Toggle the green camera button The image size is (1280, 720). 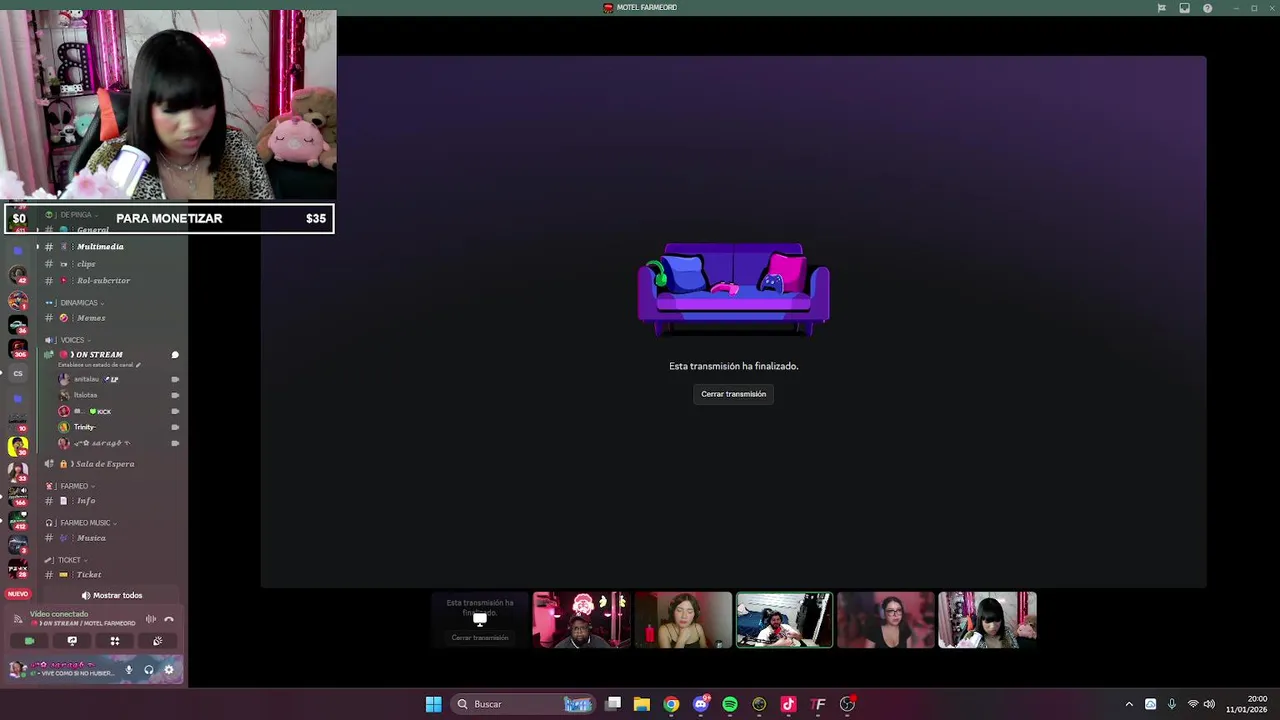[x=29, y=641]
